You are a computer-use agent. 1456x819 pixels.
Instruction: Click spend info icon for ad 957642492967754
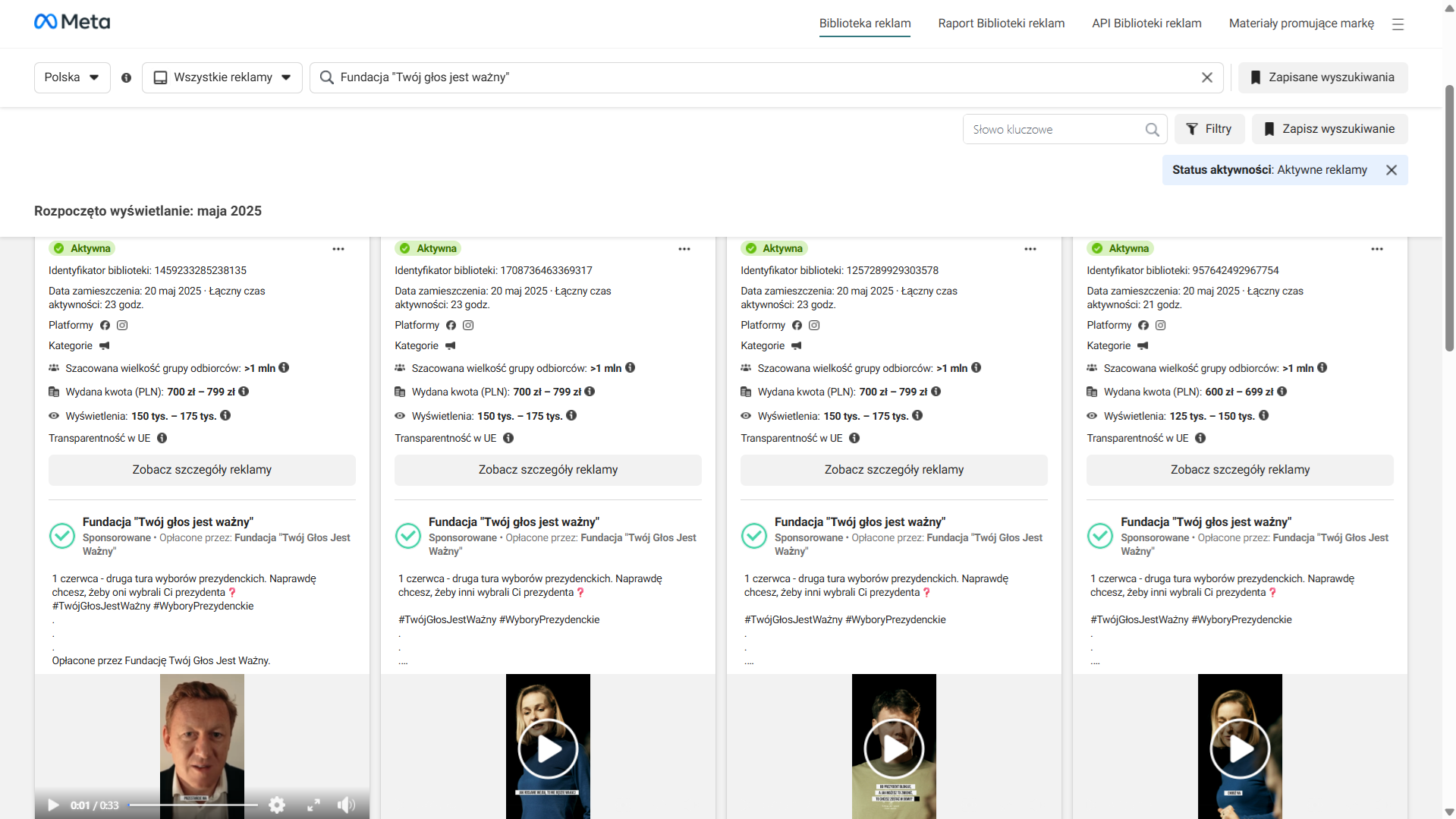click(x=1281, y=392)
